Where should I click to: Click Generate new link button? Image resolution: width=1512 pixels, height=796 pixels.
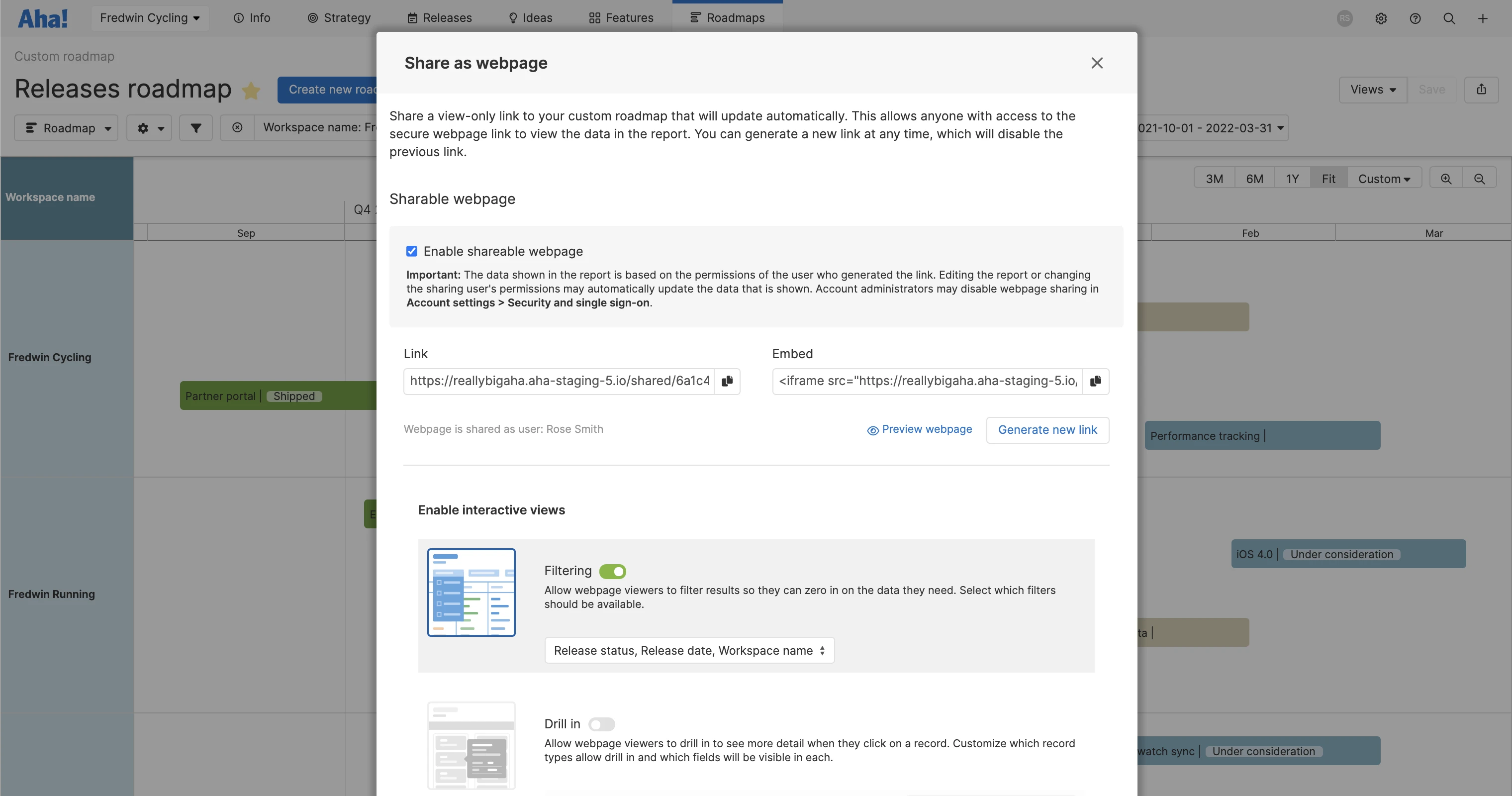(x=1047, y=430)
